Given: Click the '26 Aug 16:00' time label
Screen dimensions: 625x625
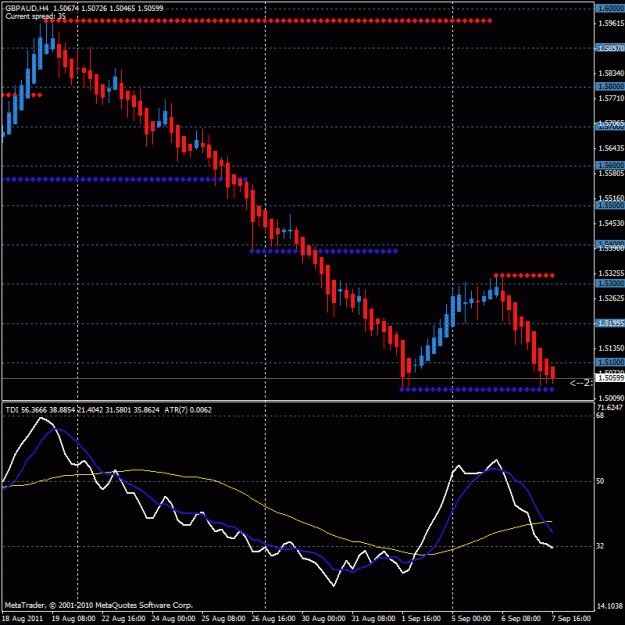Looking at the screenshot, I should tap(273, 619).
